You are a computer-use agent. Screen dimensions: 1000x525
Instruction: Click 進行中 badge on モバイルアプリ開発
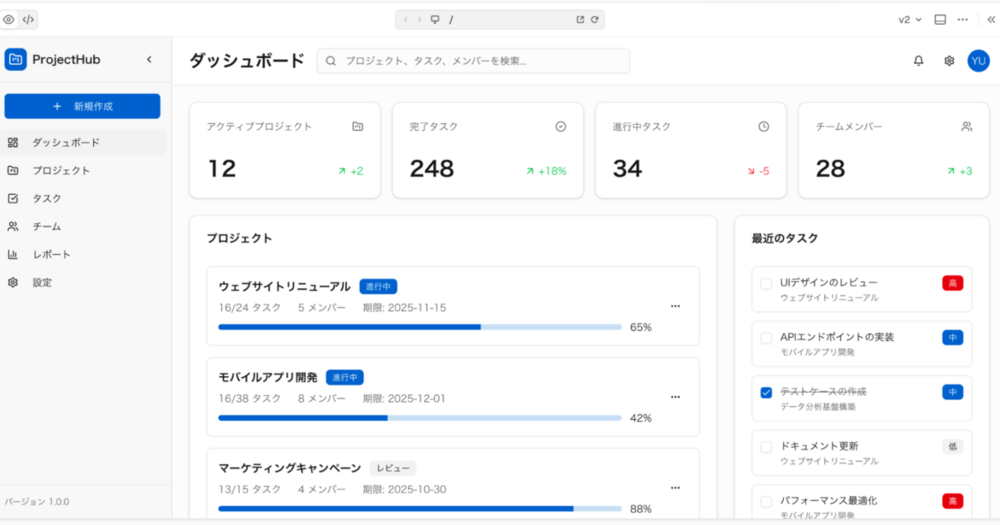[345, 377]
